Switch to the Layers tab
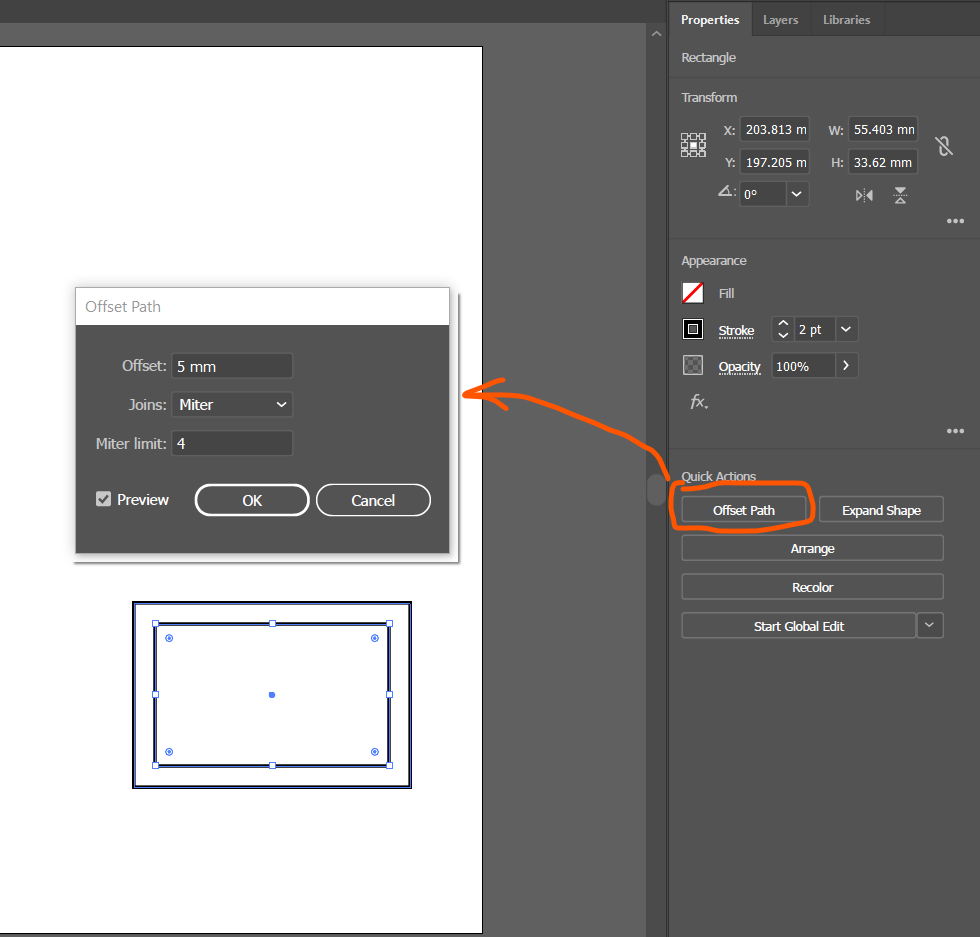This screenshot has width=980, height=937. pyautogui.click(x=780, y=19)
